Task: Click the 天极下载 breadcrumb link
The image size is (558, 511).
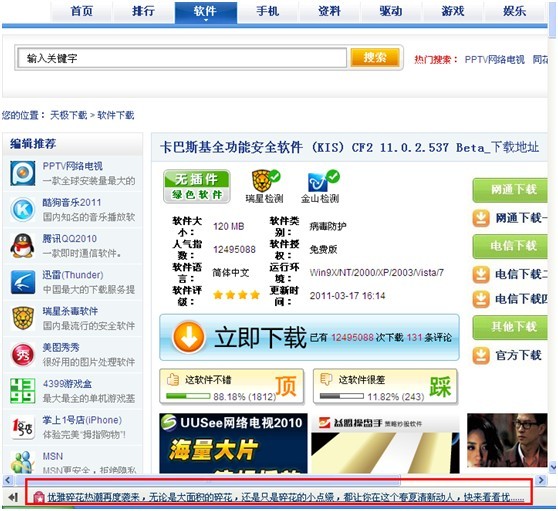Action: 68,115
